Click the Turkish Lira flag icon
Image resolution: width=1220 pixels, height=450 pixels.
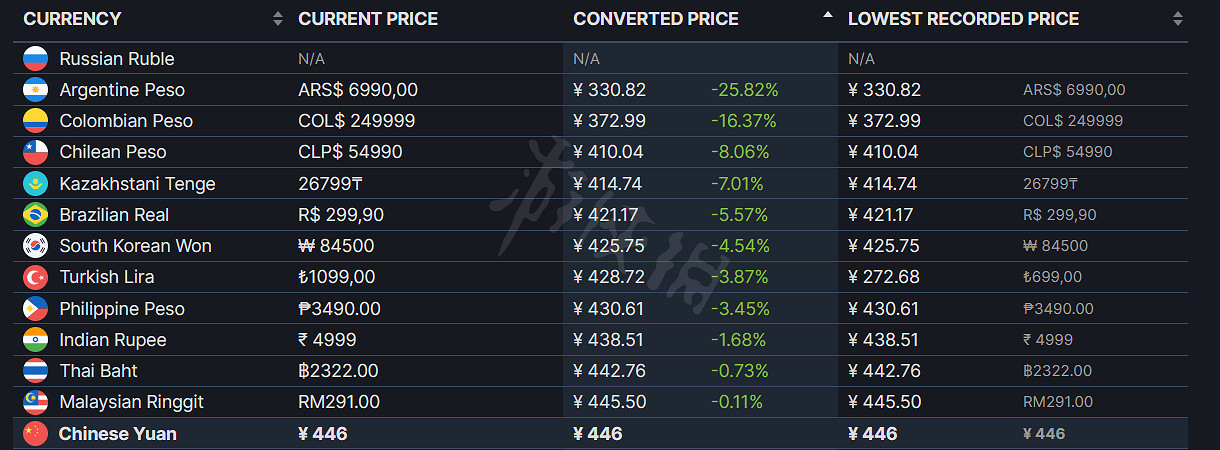pyautogui.click(x=36, y=277)
